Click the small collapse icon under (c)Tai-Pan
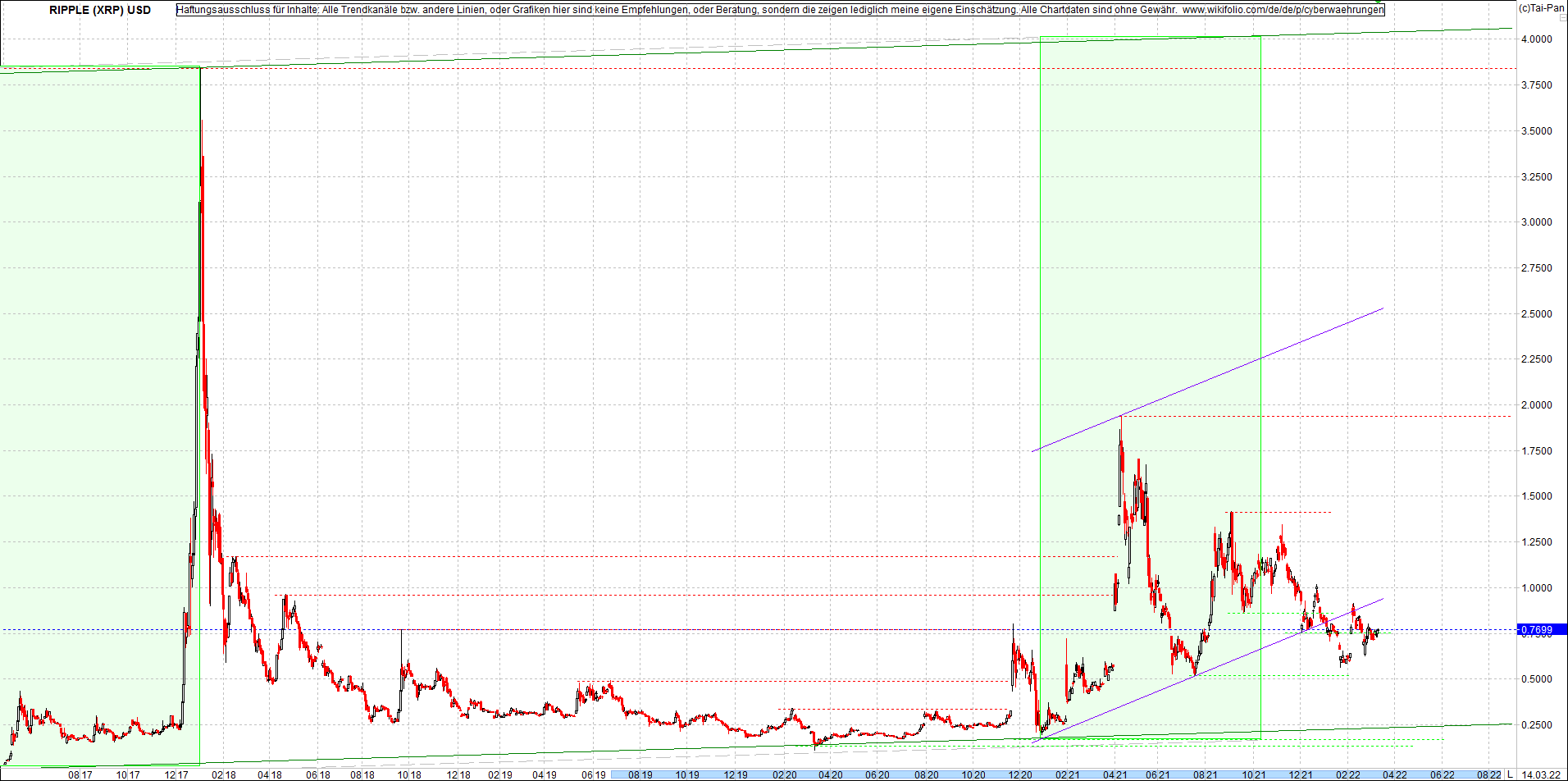This screenshot has height=781, width=1568. coord(1562,17)
